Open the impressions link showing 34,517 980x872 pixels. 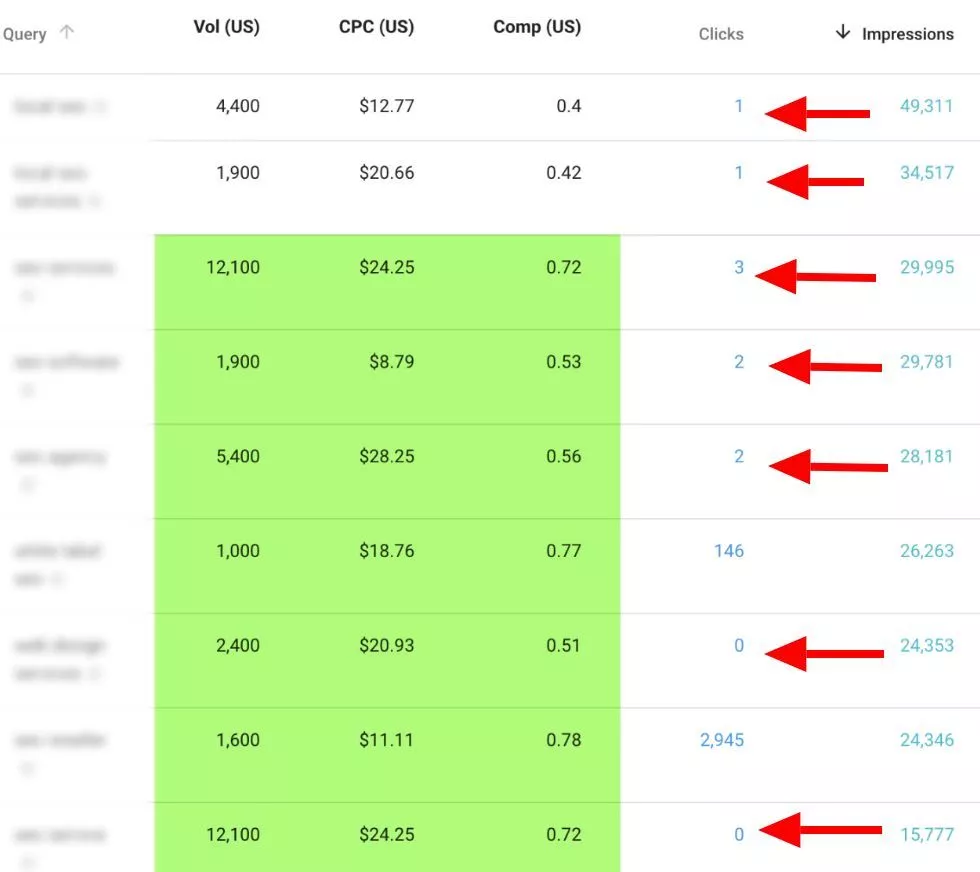tap(924, 172)
